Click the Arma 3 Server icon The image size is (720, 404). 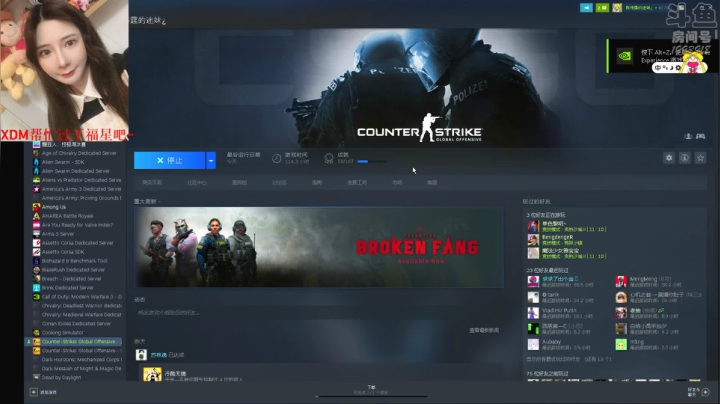click(x=36, y=234)
